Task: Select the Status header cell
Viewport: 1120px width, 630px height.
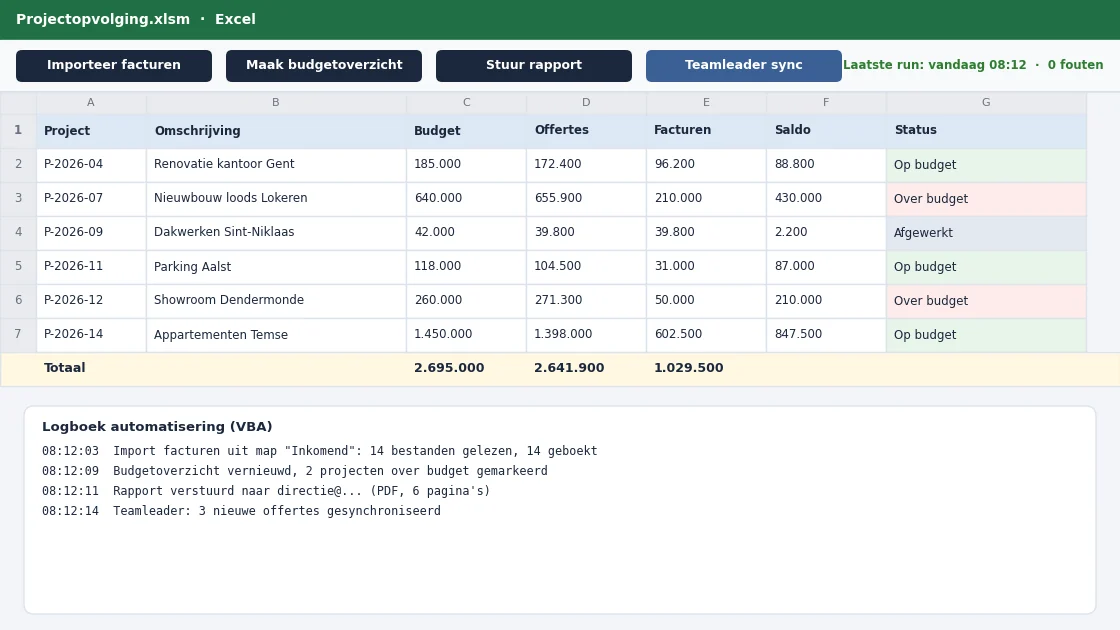Action: tap(986, 130)
